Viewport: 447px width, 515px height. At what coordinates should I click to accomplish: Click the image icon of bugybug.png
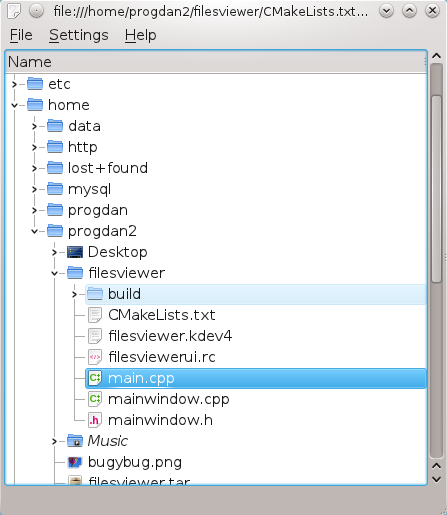[x=75, y=462]
